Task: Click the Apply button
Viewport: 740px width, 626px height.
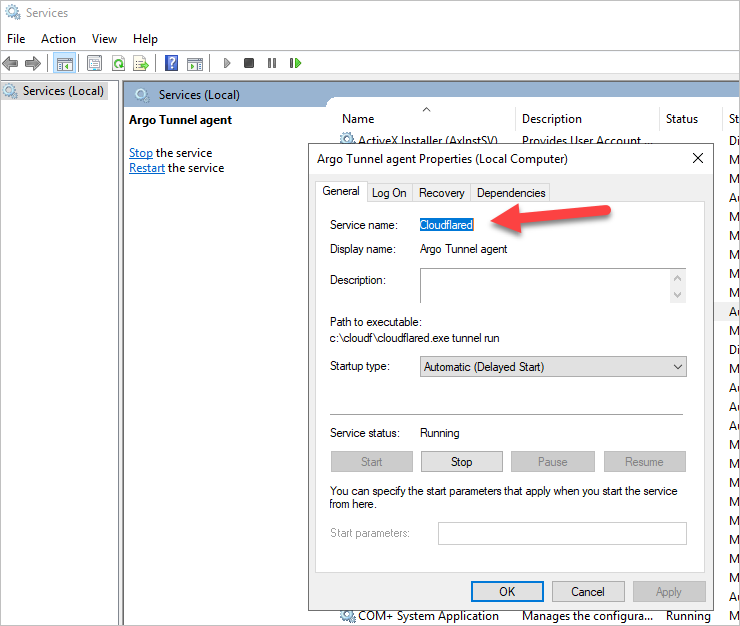Action: (x=669, y=592)
